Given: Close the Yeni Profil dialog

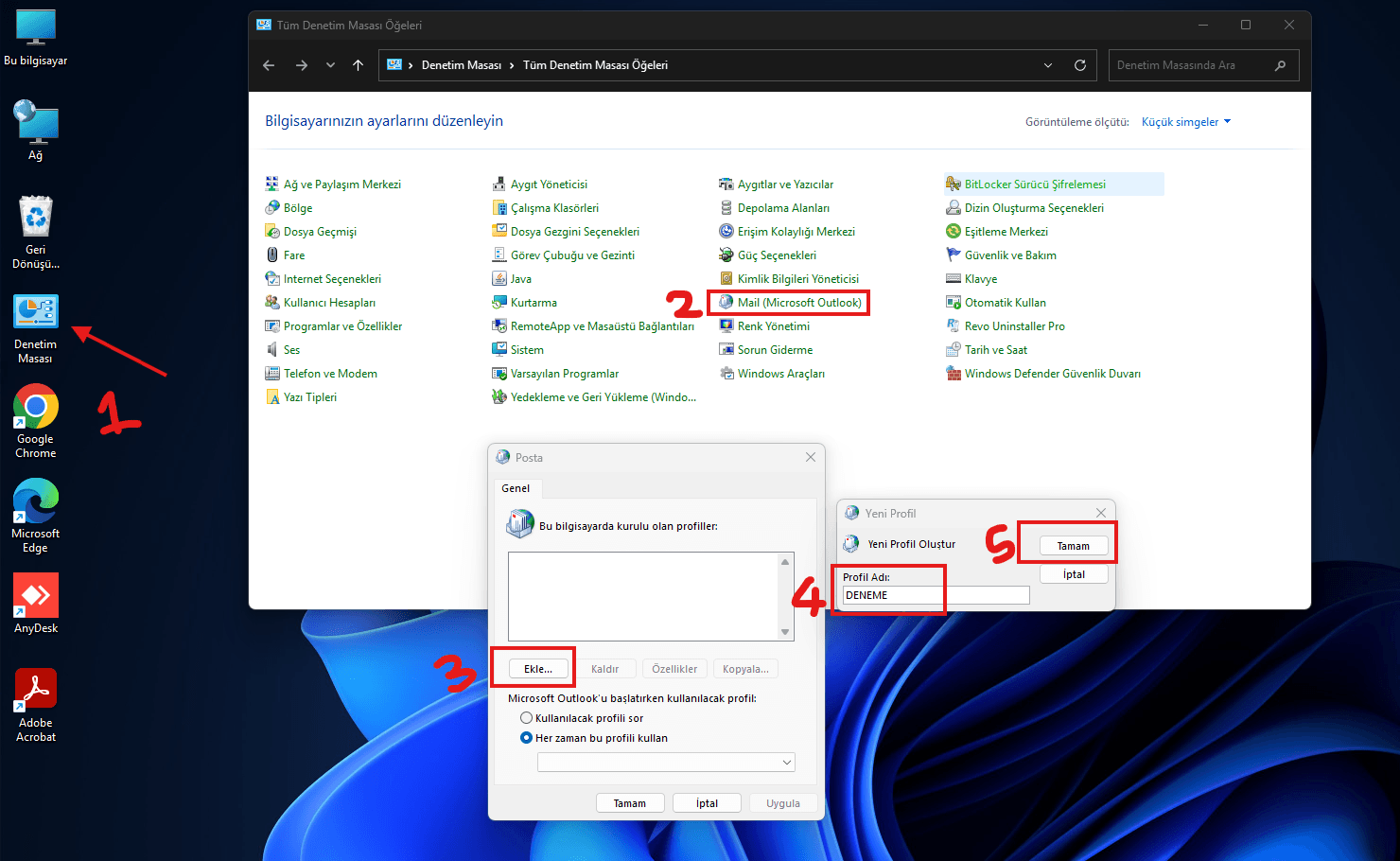Looking at the screenshot, I should pos(1101,513).
